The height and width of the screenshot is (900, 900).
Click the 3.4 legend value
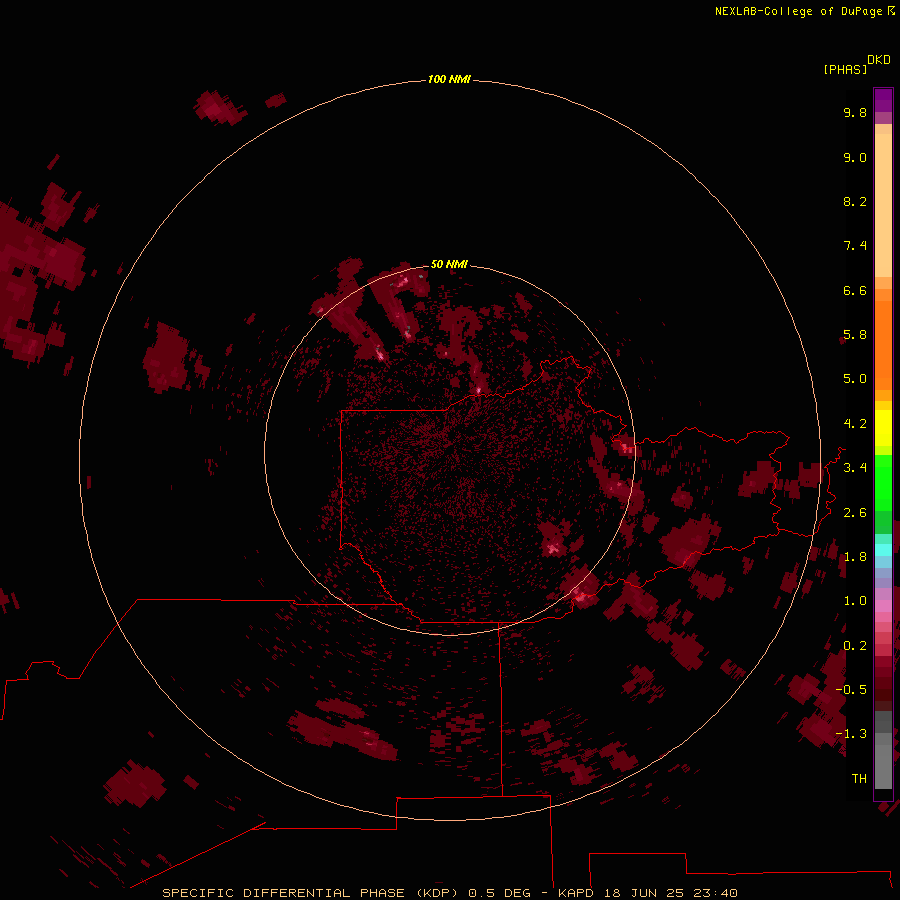pyautogui.click(x=855, y=468)
